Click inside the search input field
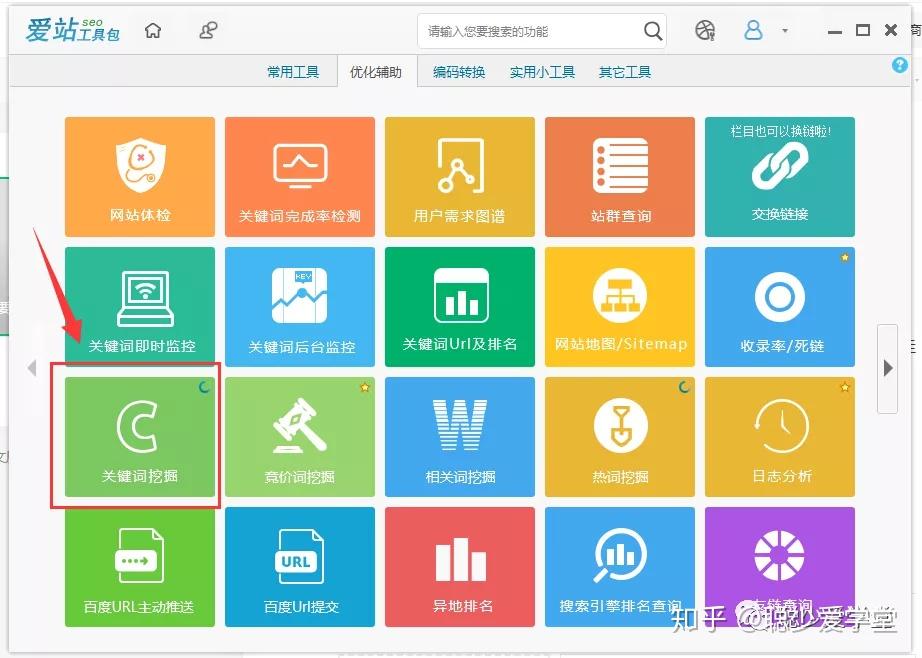 (x=530, y=31)
